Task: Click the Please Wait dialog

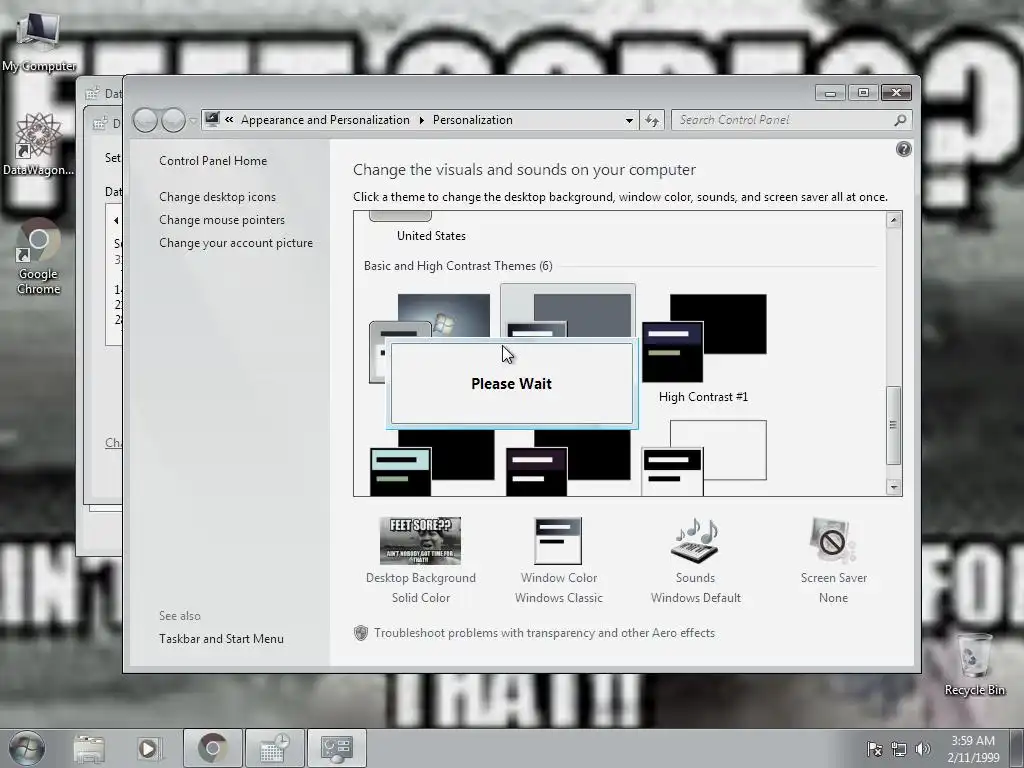Action: pyautogui.click(x=511, y=384)
